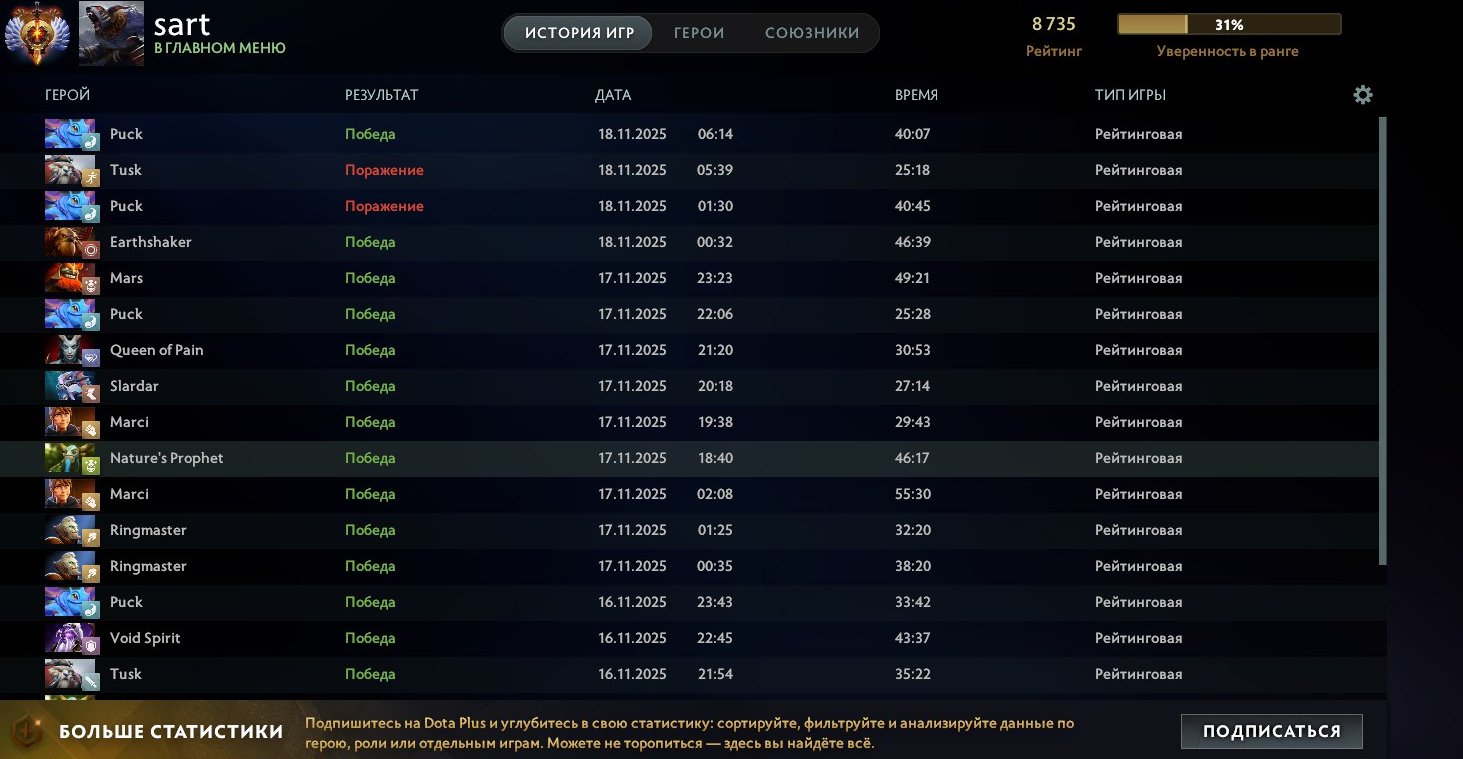Viewport: 1463px width, 759px height.
Task: Open the match history settings gear
Action: tap(1362, 94)
